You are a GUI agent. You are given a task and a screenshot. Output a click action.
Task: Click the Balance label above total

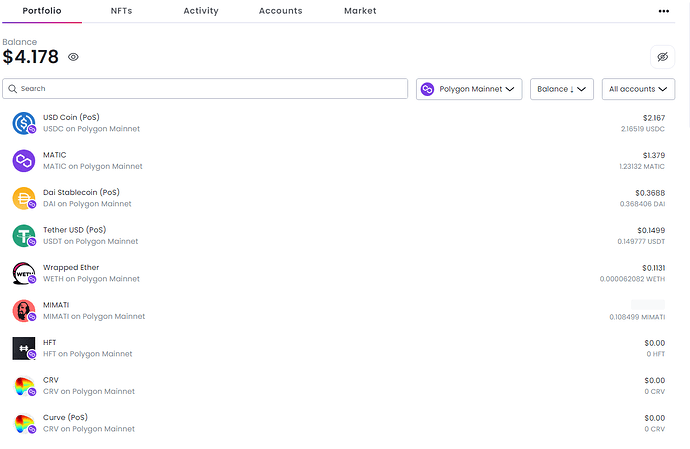[20, 42]
